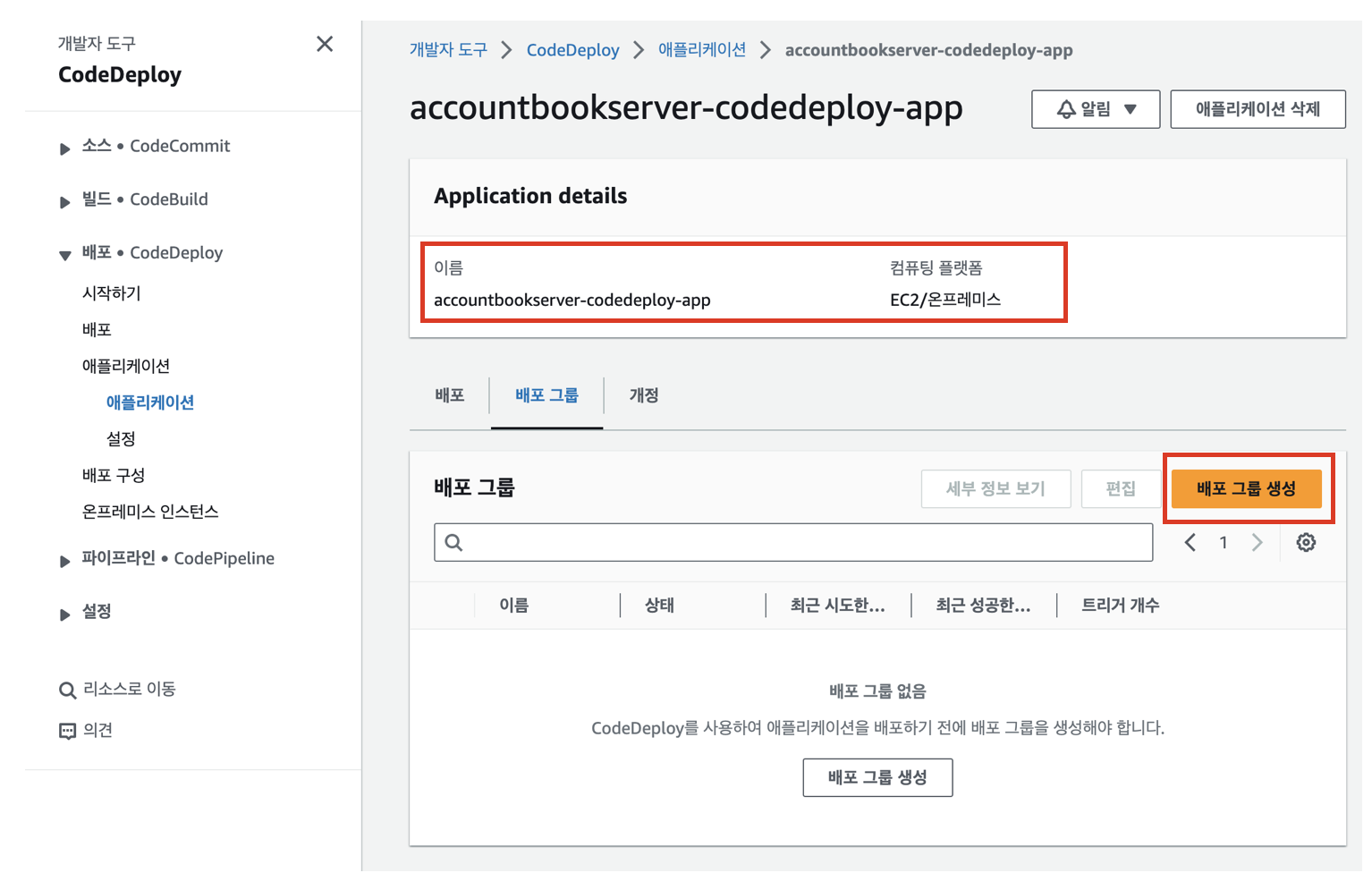The image size is (1372, 873).
Task: Click the 편집 button
Action: click(x=1121, y=489)
